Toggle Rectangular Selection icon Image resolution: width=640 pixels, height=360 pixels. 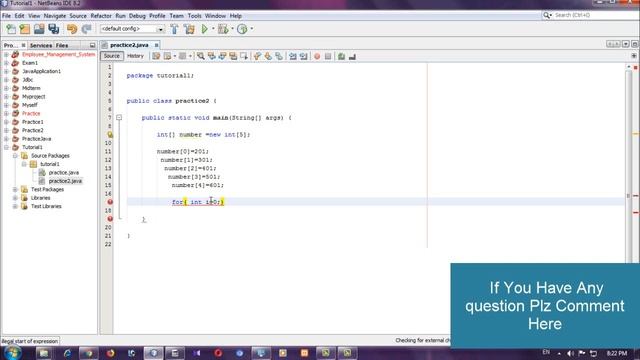[244, 56]
